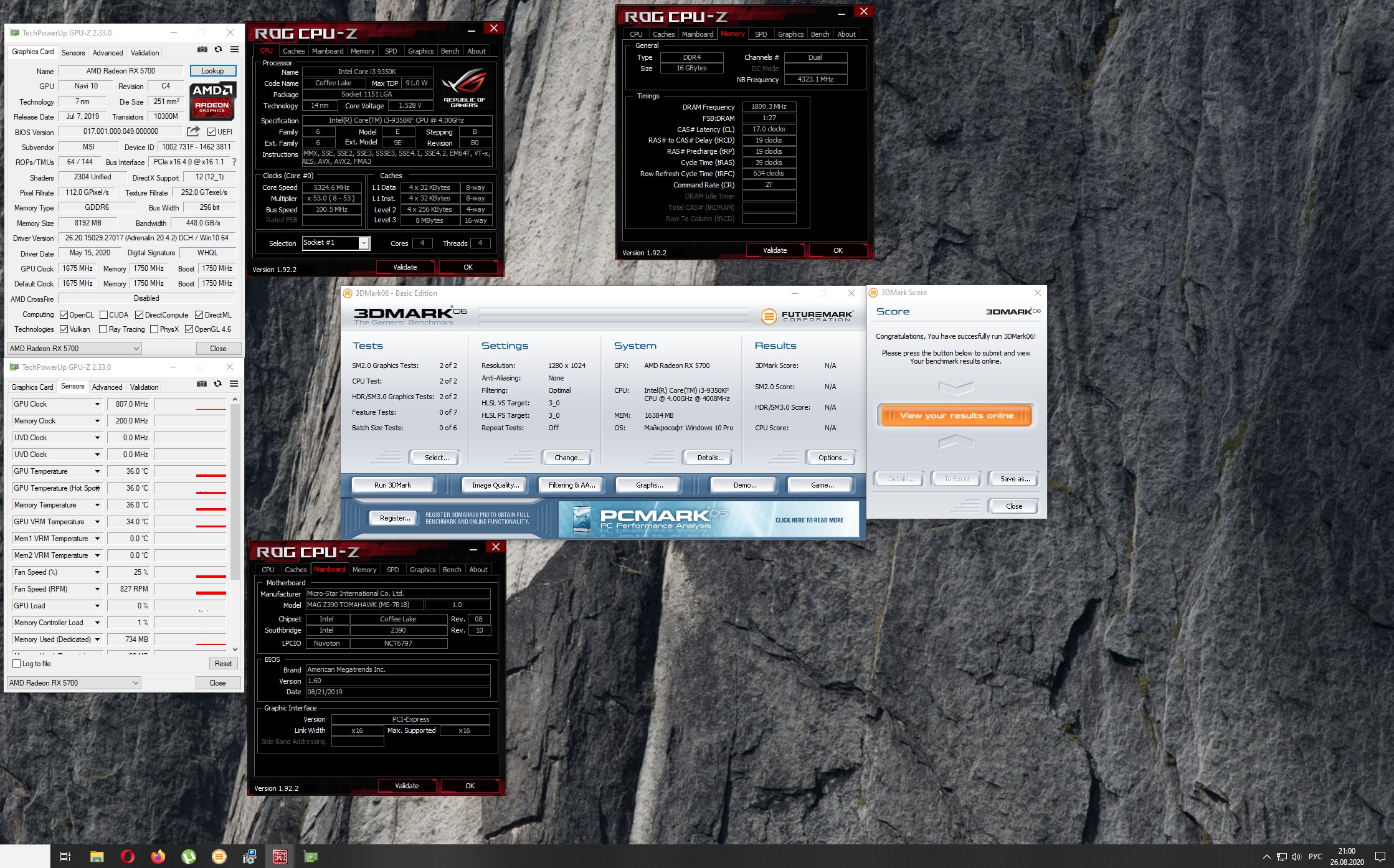Toggle the Ray Tracing checkbox
The image size is (1394, 868).
pos(103,329)
